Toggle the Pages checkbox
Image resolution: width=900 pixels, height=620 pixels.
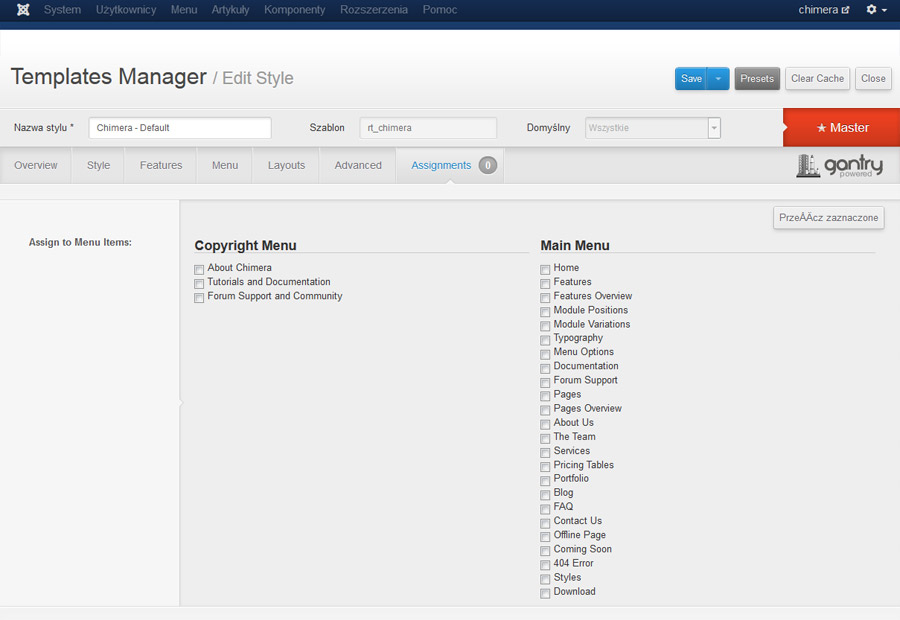[x=545, y=396]
